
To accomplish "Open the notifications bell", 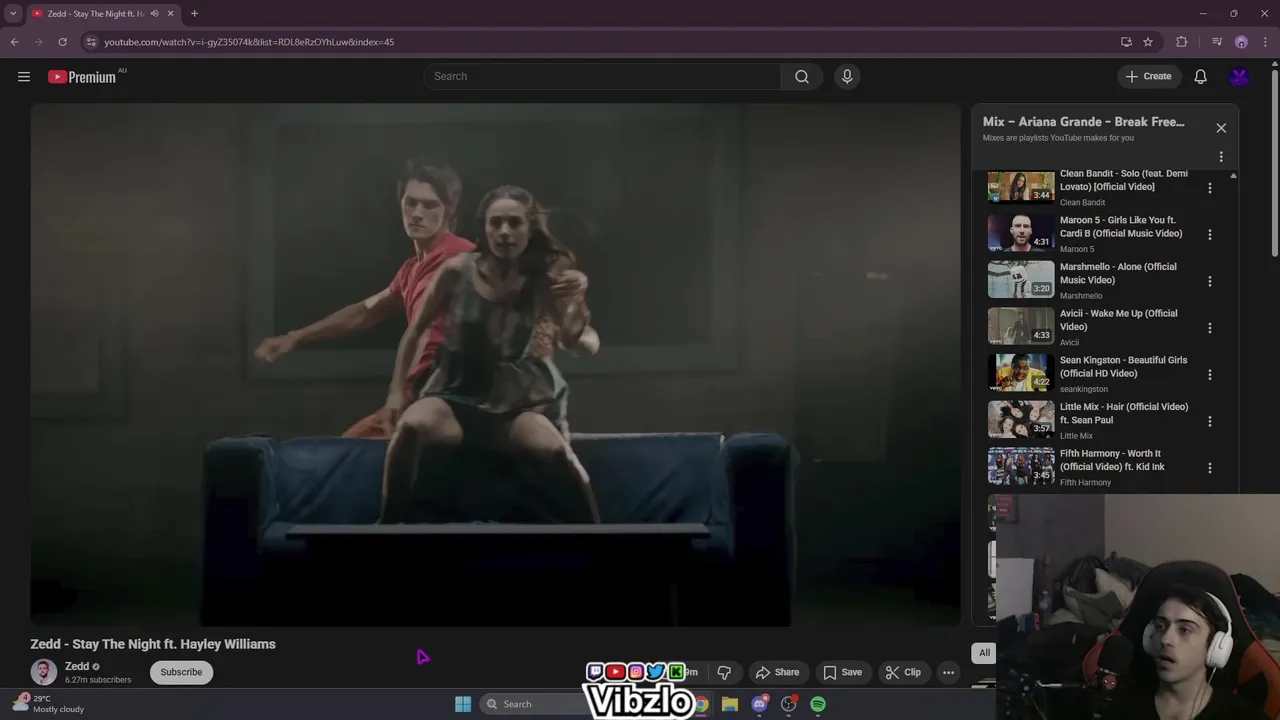I will 1200,77.
